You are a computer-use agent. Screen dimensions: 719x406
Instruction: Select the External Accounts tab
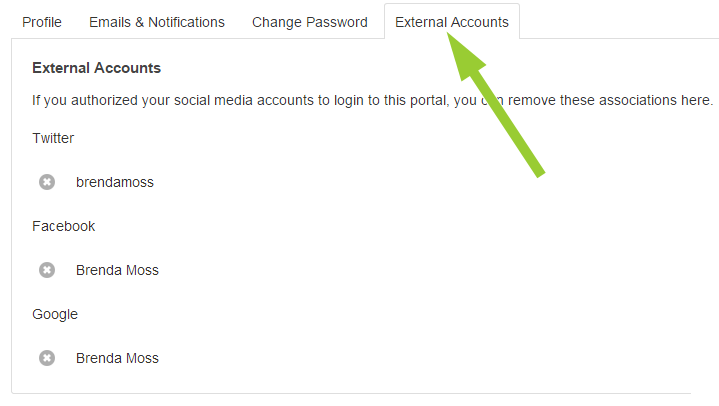coord(452,22)
